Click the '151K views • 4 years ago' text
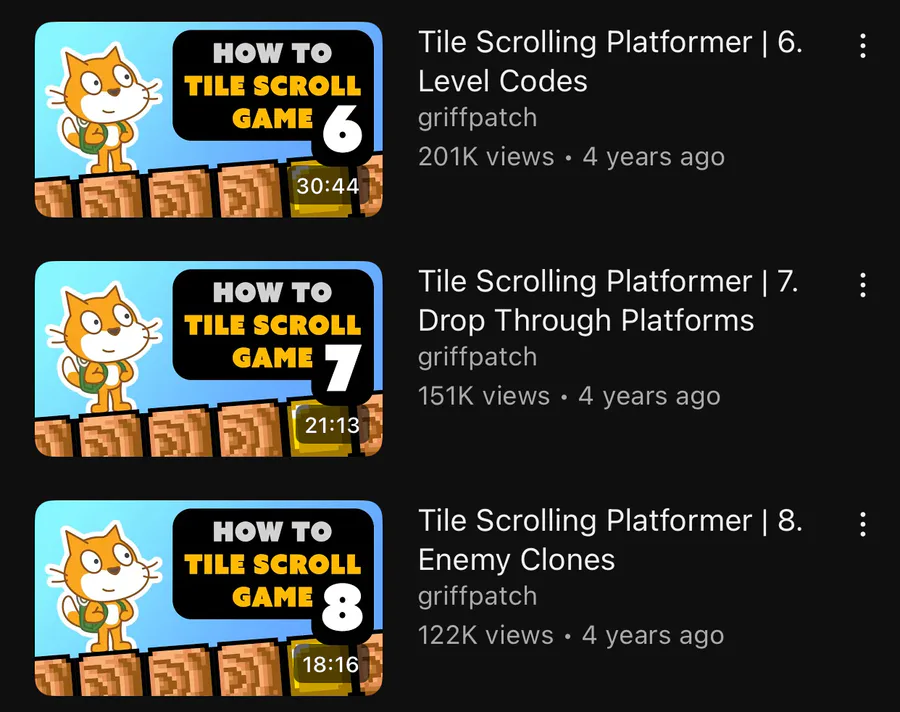 tap(569, 396)
